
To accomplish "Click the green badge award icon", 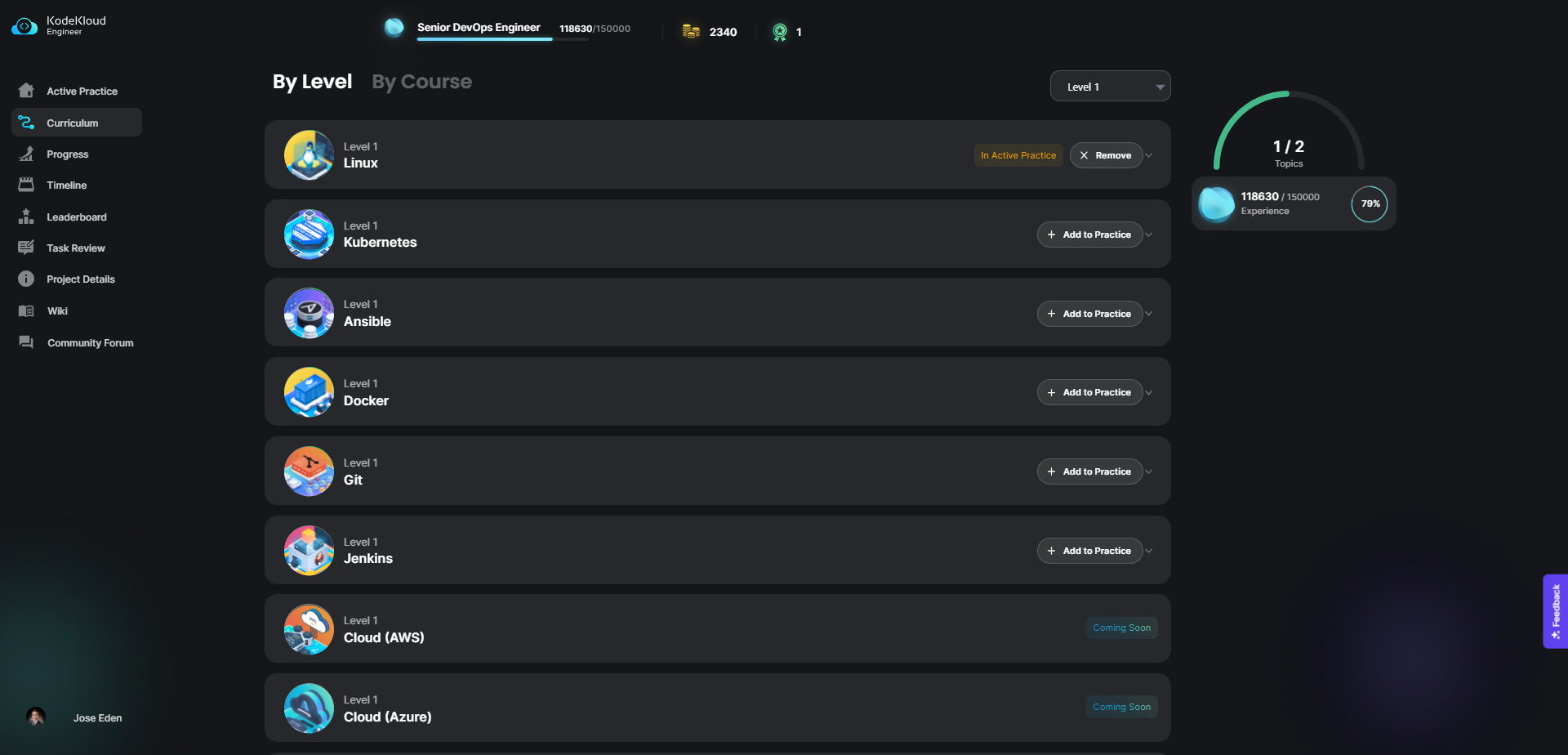I will click(x=780, y=32).
